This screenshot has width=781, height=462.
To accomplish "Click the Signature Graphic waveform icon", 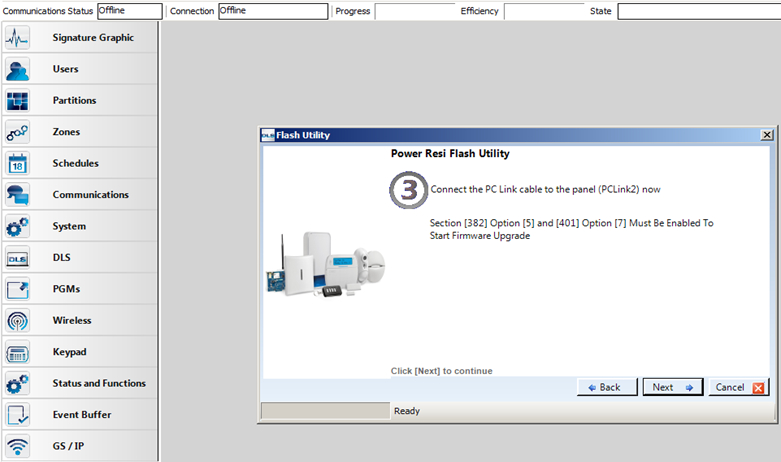I will click(18, 38).
